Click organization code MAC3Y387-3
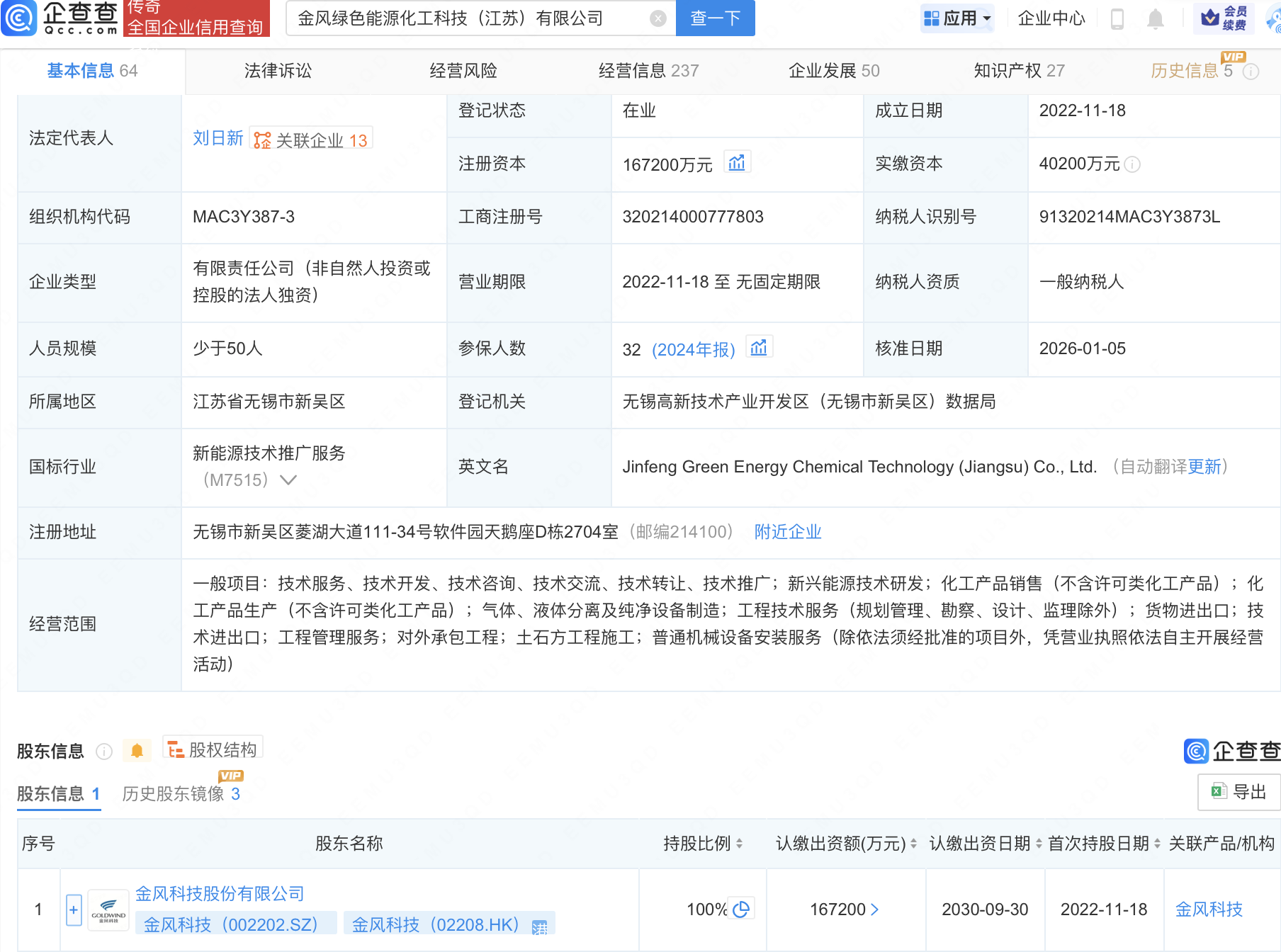Image resolution: width=1281 pixels, height=952 pixels. point(244,217)
